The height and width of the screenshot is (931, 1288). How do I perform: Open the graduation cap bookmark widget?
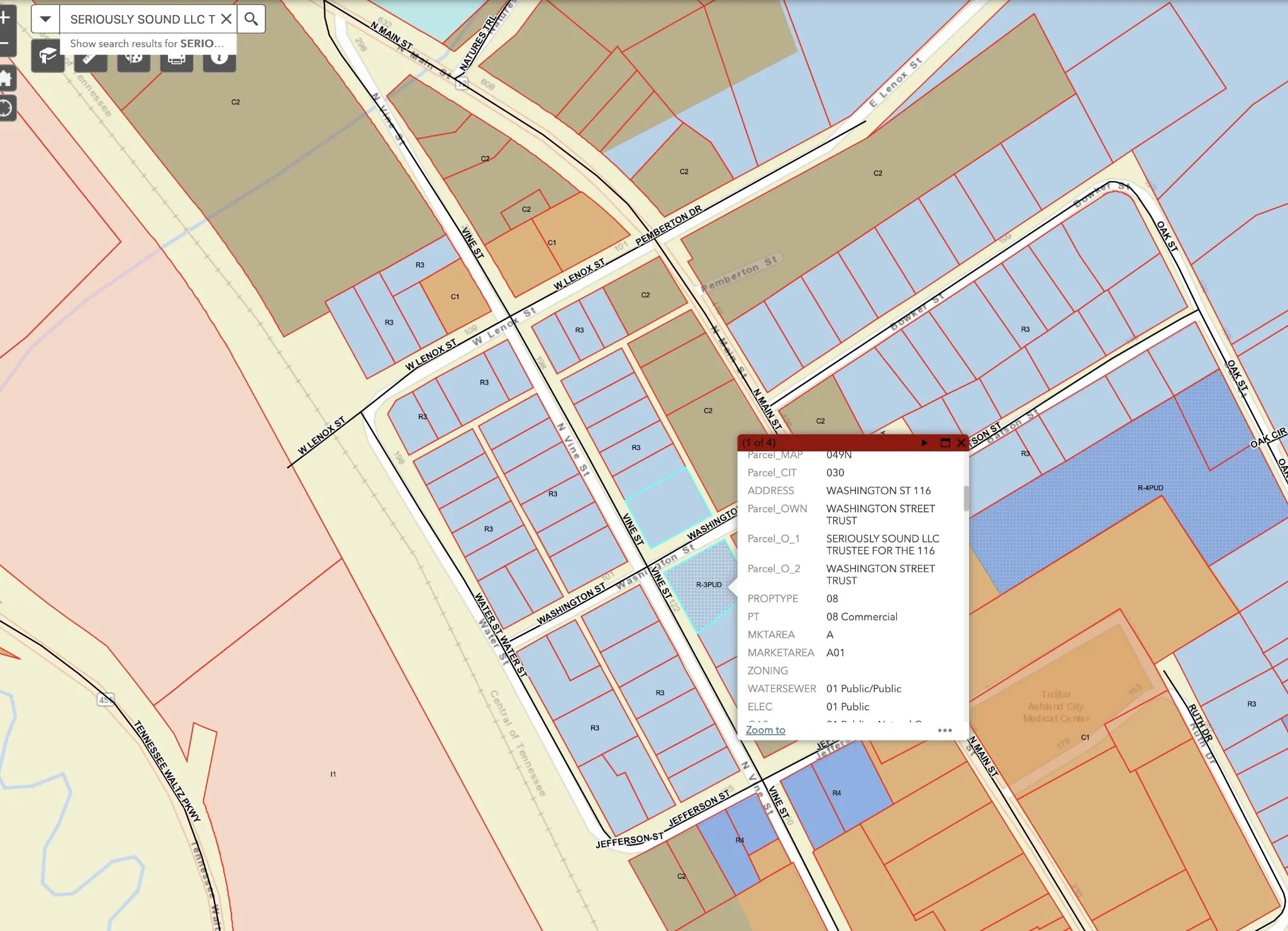(48, 57)
